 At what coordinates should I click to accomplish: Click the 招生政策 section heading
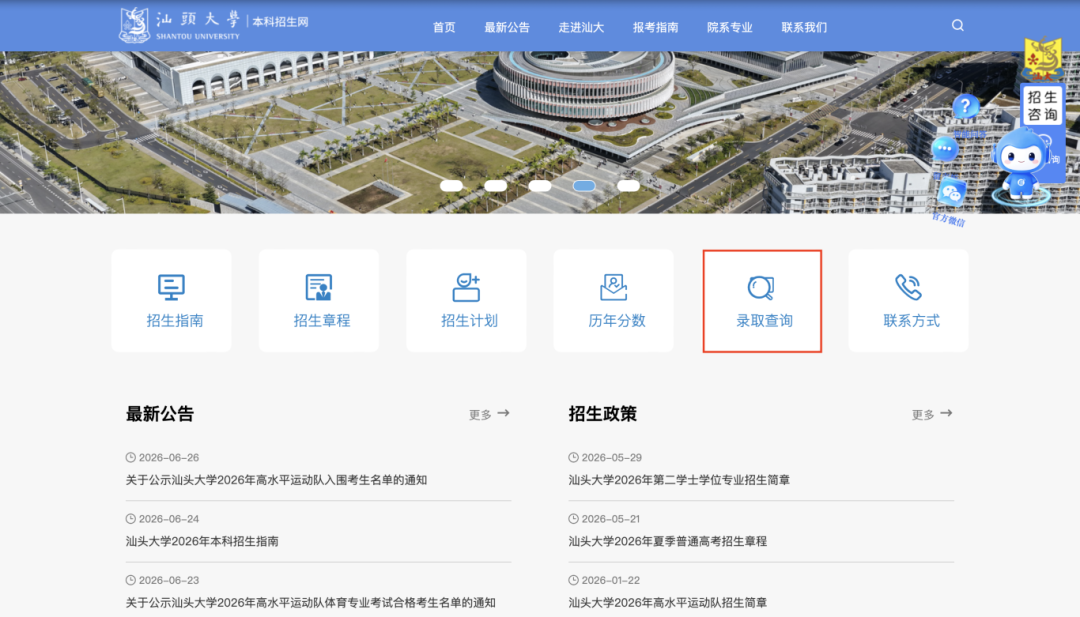(603, 414)
